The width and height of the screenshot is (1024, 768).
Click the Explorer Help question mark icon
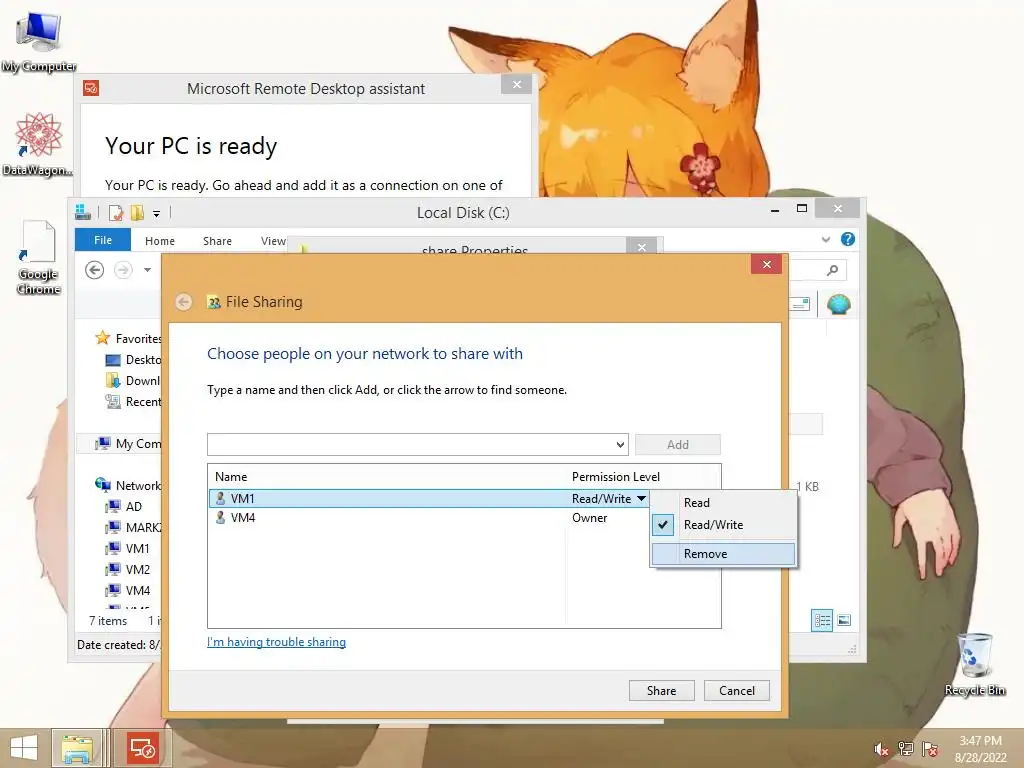pos(848,239)
